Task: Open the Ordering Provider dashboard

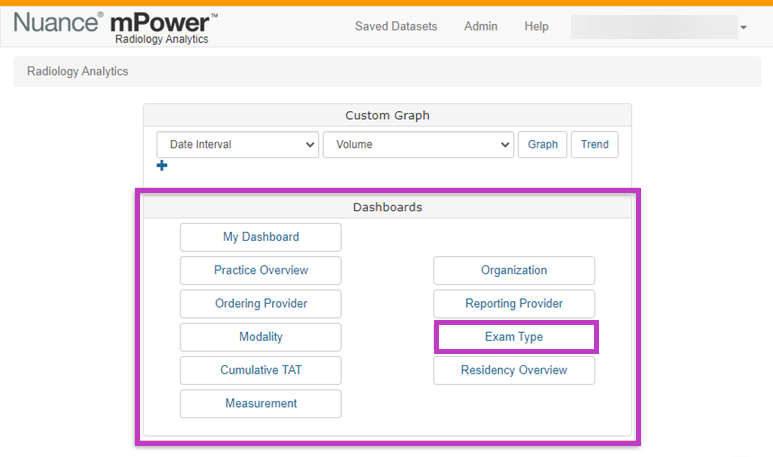Action: click(x=261, y=304)
